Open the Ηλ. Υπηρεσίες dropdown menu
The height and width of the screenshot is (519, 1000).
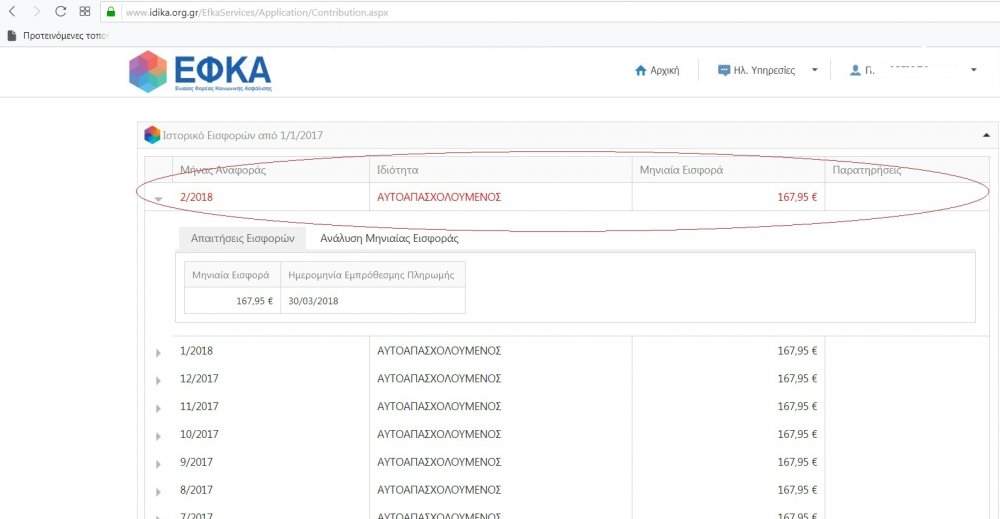[766, 71]
